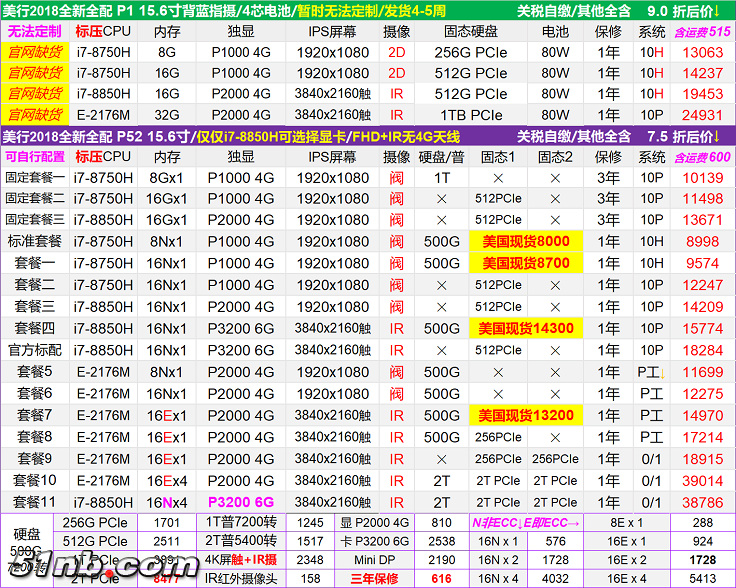
Task: Click the 无法定制 header cell
Action: tap(35, 31)
